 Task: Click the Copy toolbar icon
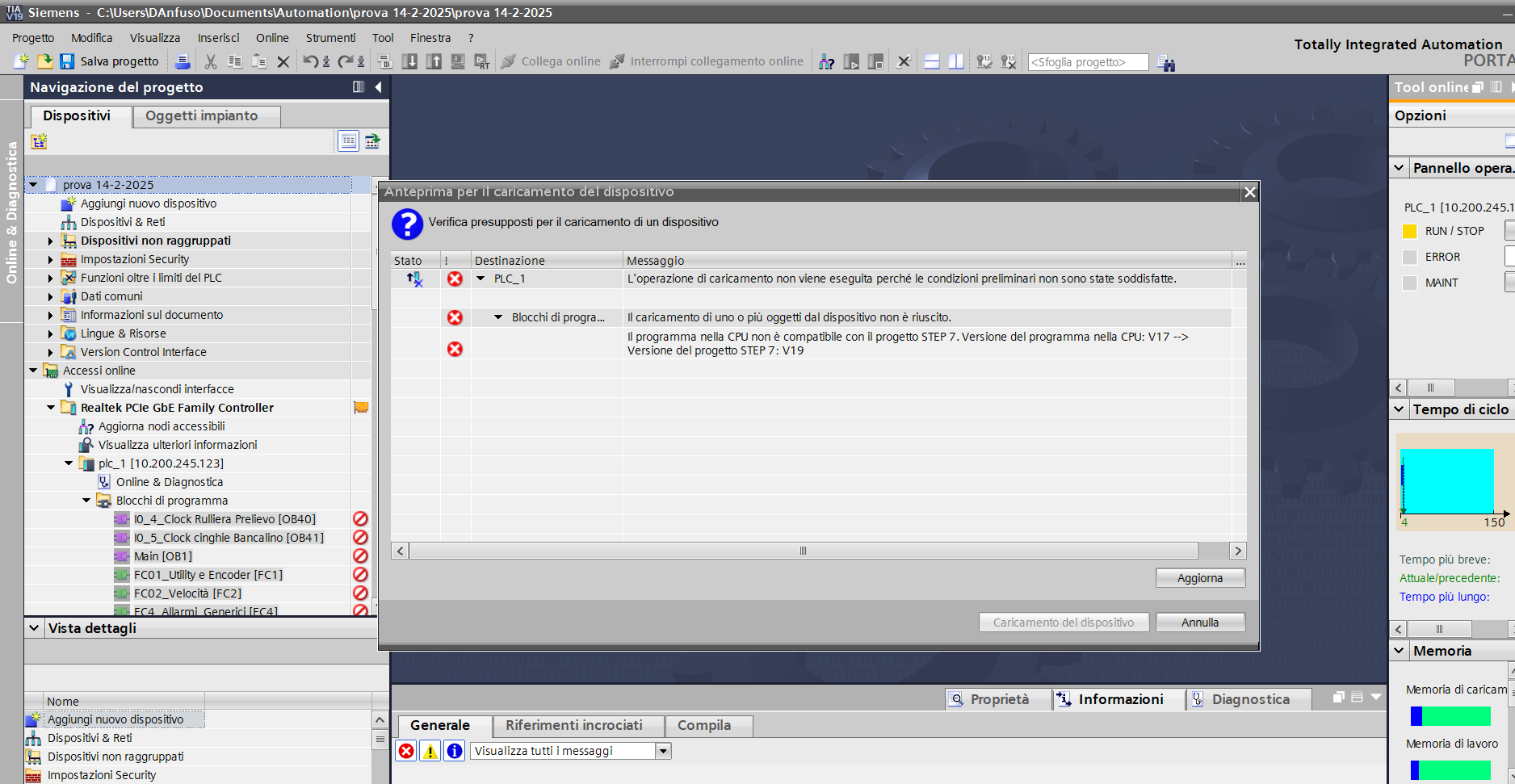pyautogui.click(x=235, y=61)
